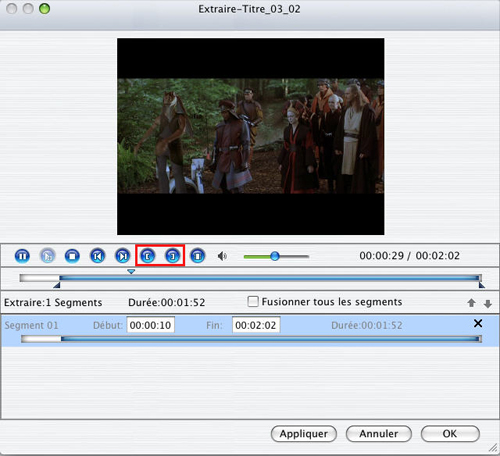
Task: Click the segment end trim handle
Action: [482, 285]
